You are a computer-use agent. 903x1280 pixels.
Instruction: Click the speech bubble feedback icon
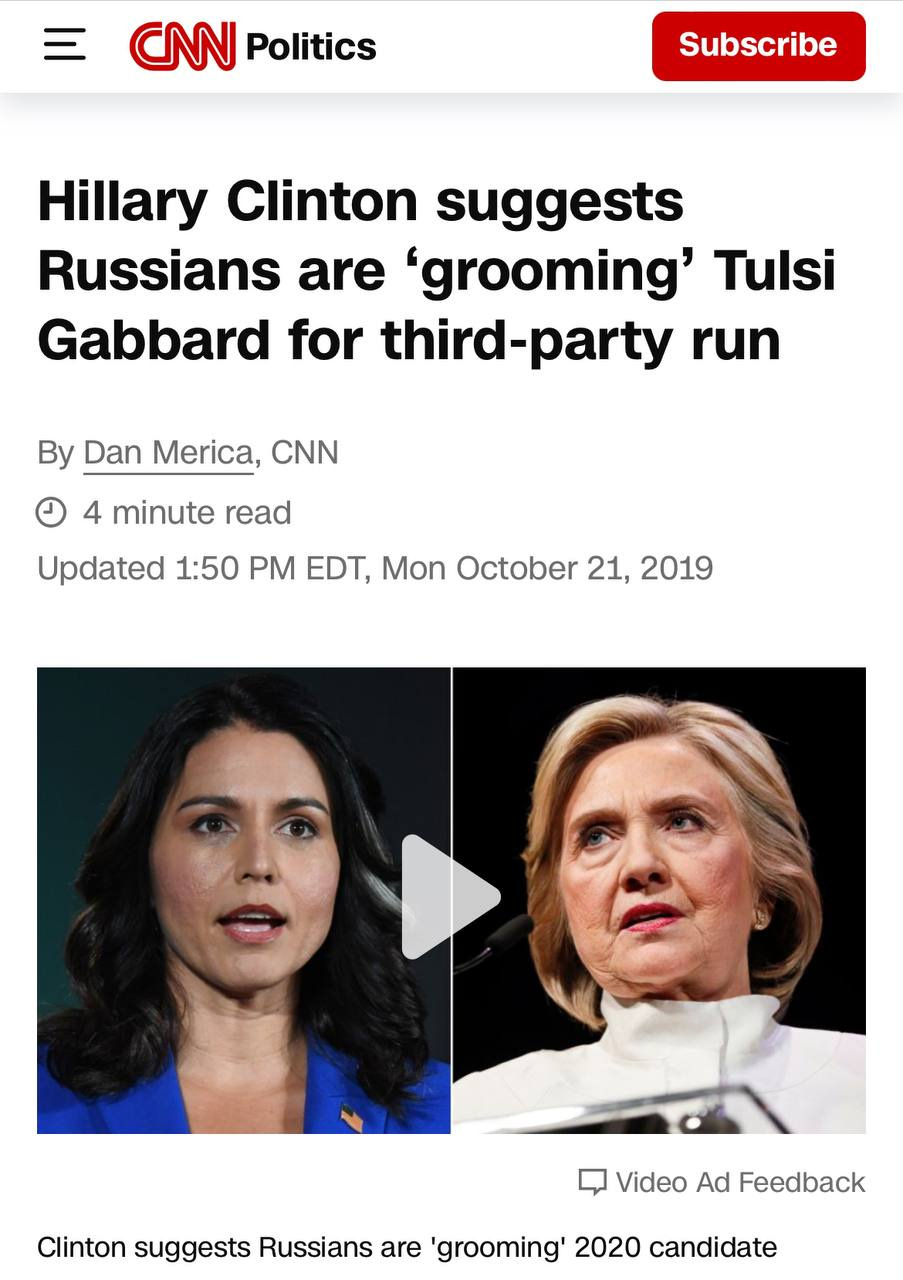[x=593, y=1182]
